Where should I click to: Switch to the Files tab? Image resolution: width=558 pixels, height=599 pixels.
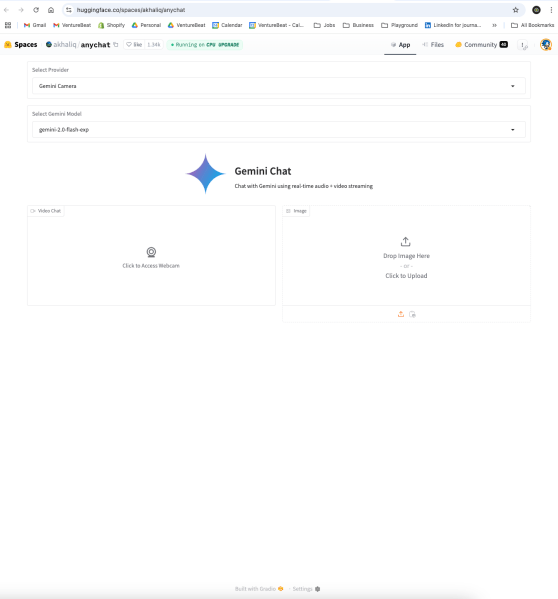(x=433, y=45)
